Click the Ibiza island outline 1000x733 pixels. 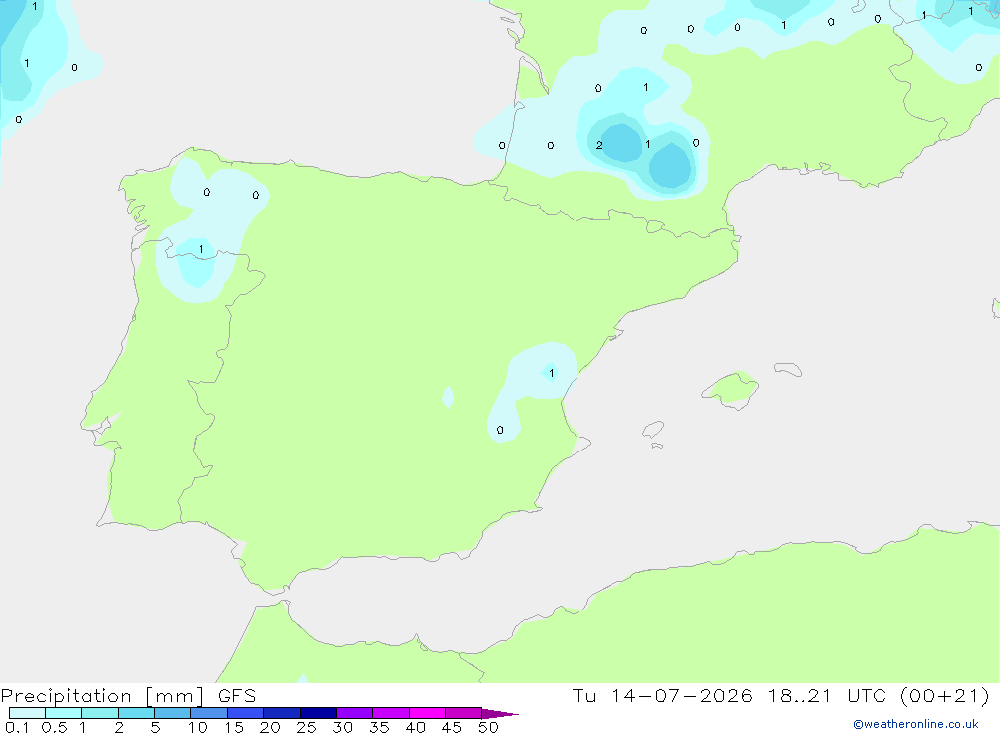(653, 429)
